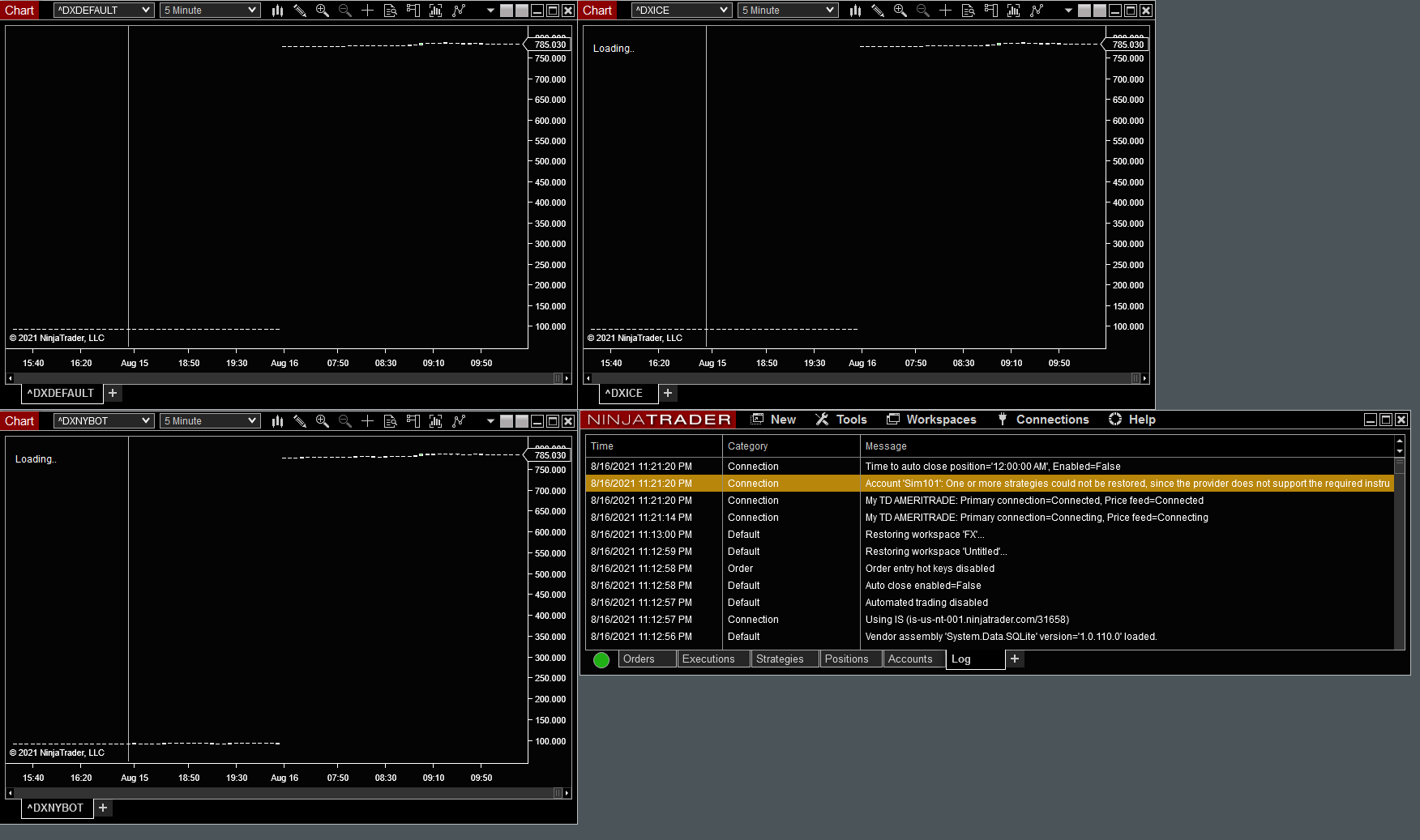Switch to the Strategies tab

pos(785,659)
